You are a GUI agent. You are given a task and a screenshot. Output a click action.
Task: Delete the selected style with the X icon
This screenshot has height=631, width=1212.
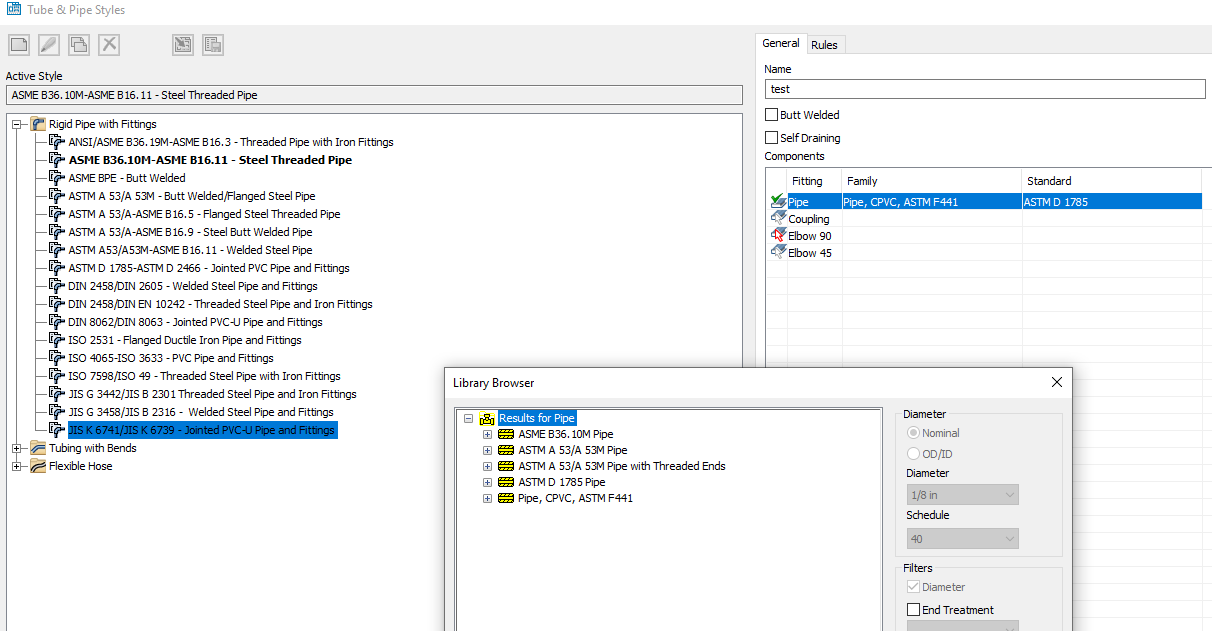coord(109,44)
